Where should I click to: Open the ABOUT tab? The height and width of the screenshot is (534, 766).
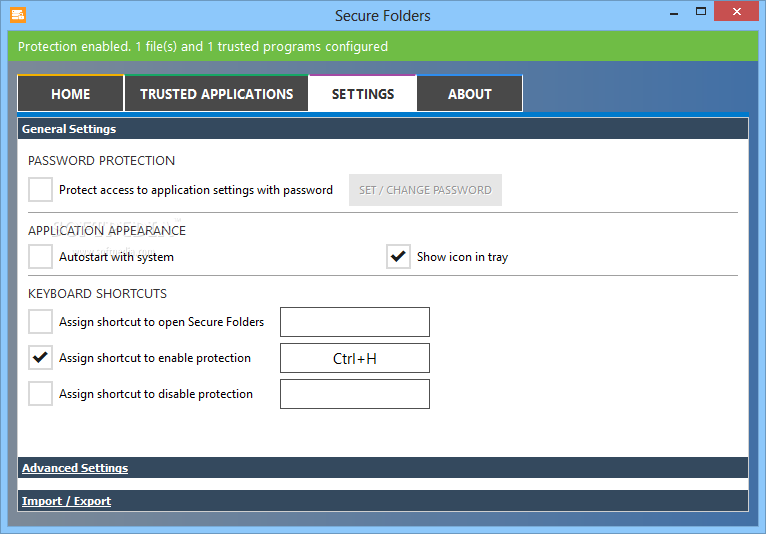click(469, 93)
